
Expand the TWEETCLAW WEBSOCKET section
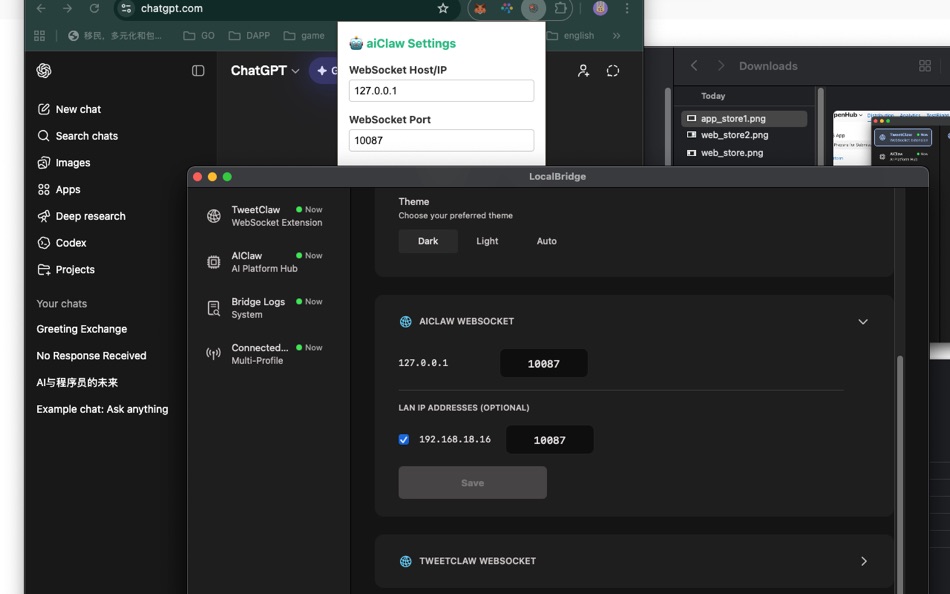pos(863,561)
